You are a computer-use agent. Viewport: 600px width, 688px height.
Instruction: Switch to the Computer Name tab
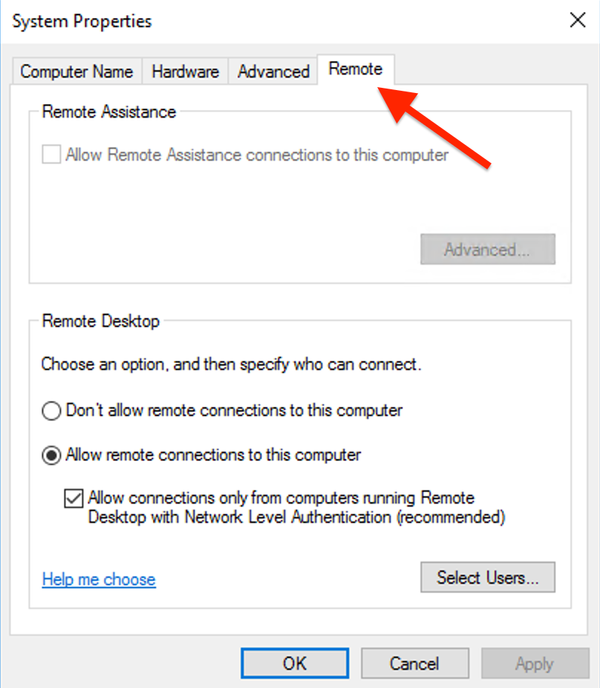point(76,72)
